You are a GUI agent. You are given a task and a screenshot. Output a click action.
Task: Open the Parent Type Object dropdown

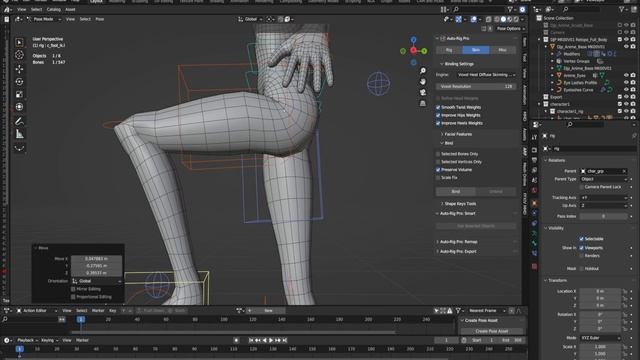[x=603, y=179]
